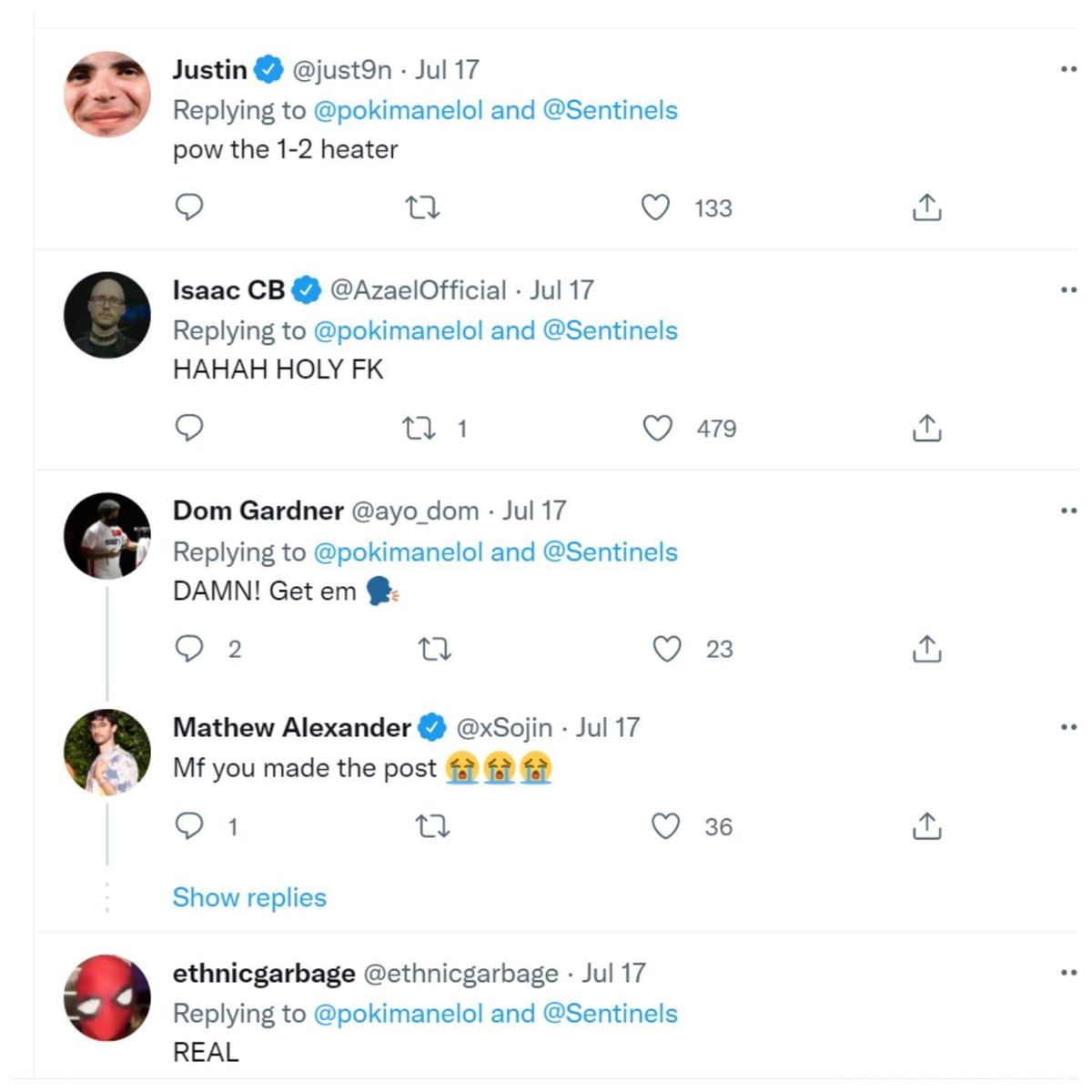
Task: Open @Sentinels link in Dom Gardner's reply
Action: [610, 552]
